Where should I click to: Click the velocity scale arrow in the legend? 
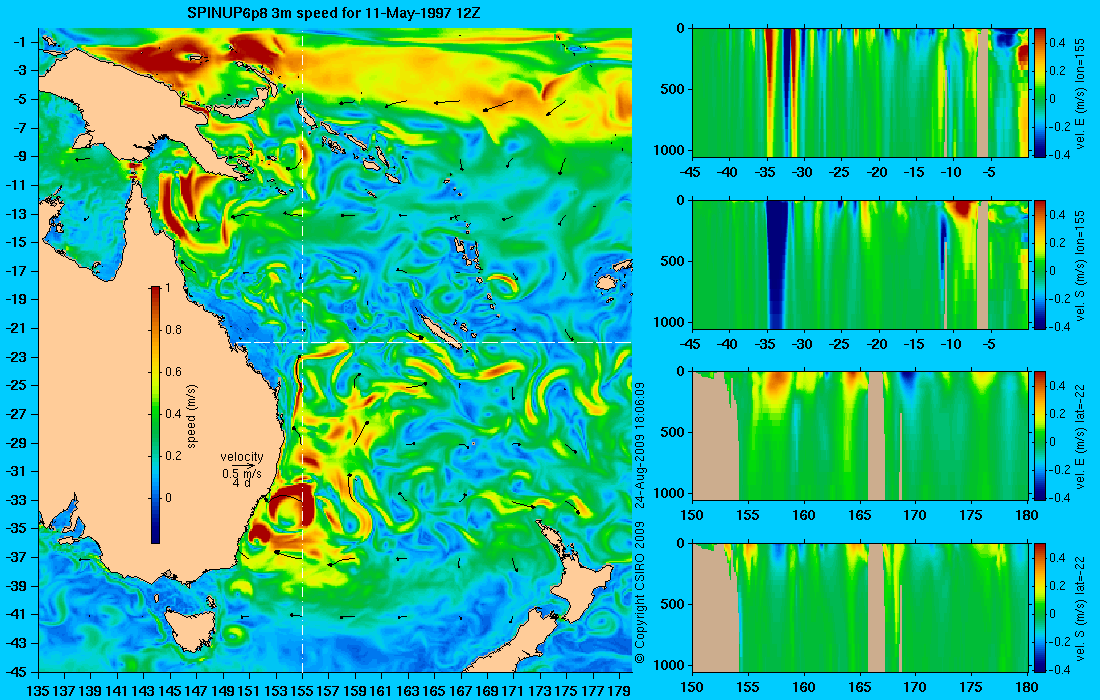pos(242,466)
